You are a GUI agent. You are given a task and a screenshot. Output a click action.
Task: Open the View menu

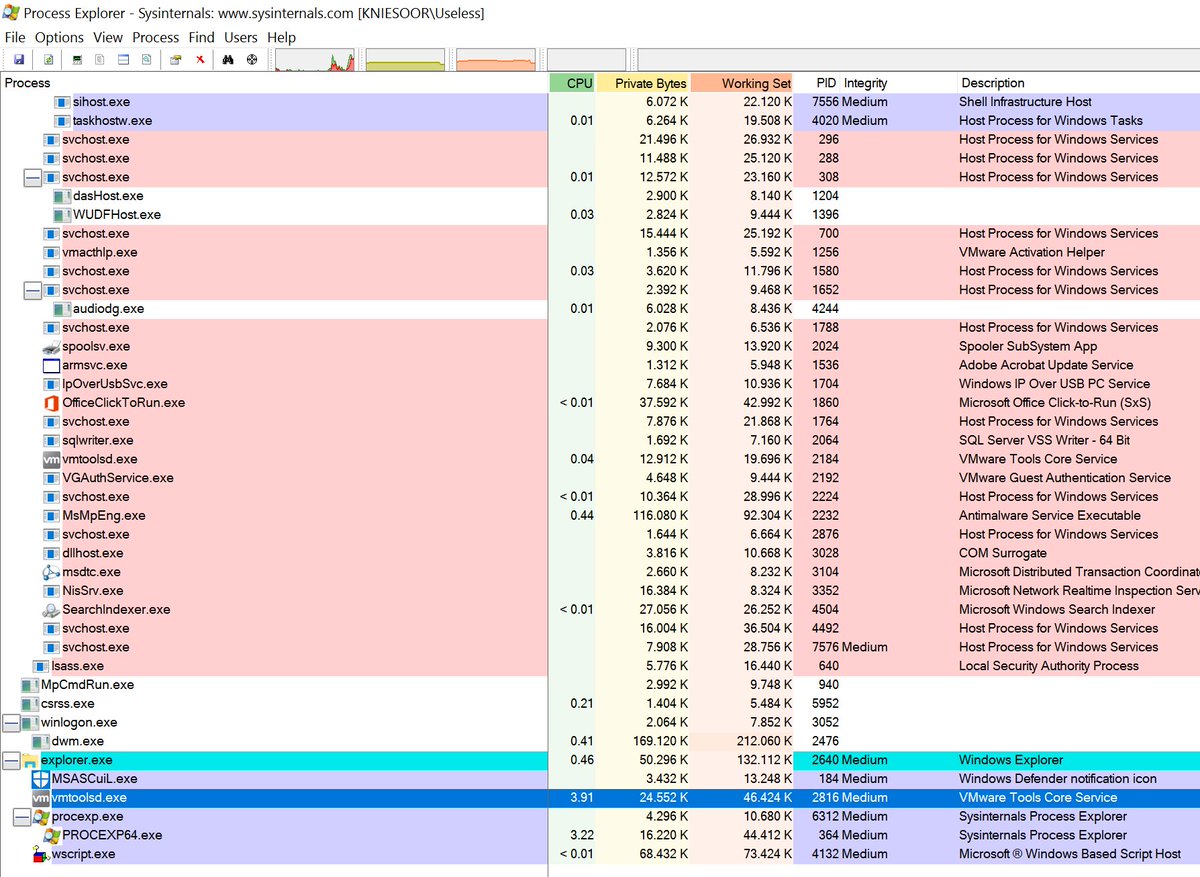(x=108, y=37)
